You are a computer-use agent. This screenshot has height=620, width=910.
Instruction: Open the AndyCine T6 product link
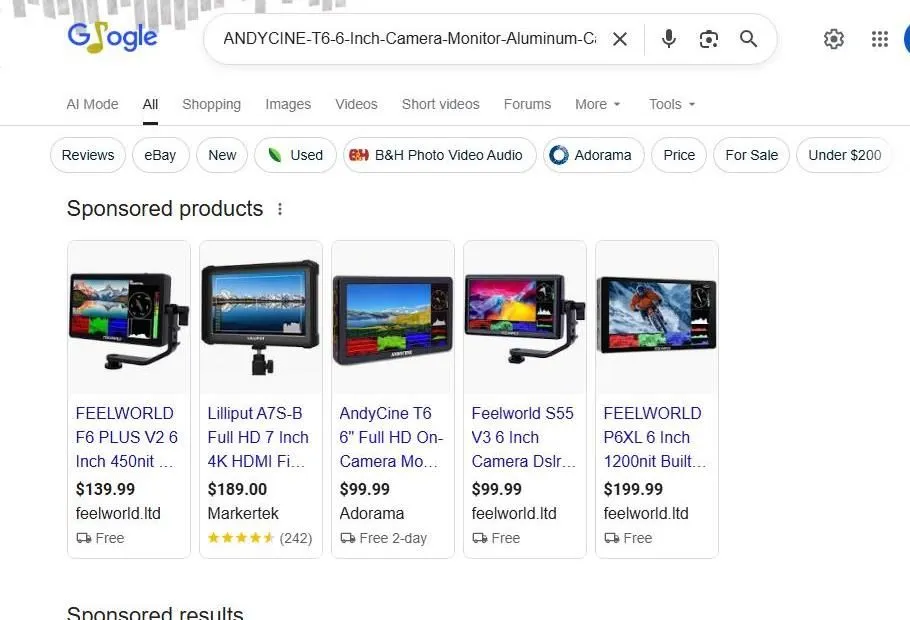(391, 437)
